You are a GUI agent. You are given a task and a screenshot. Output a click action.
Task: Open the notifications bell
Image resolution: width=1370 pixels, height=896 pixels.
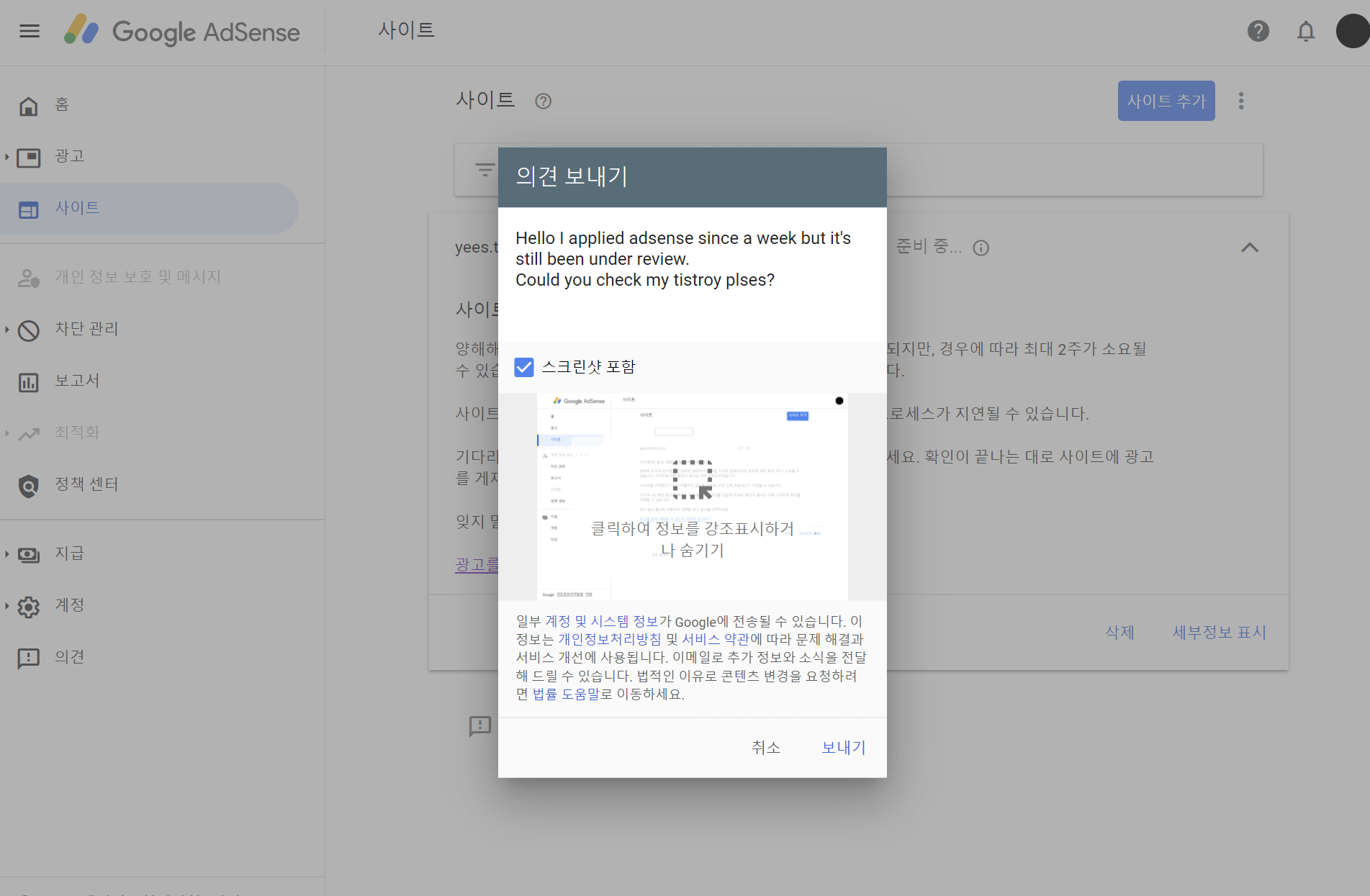[x=1306, y=31]
